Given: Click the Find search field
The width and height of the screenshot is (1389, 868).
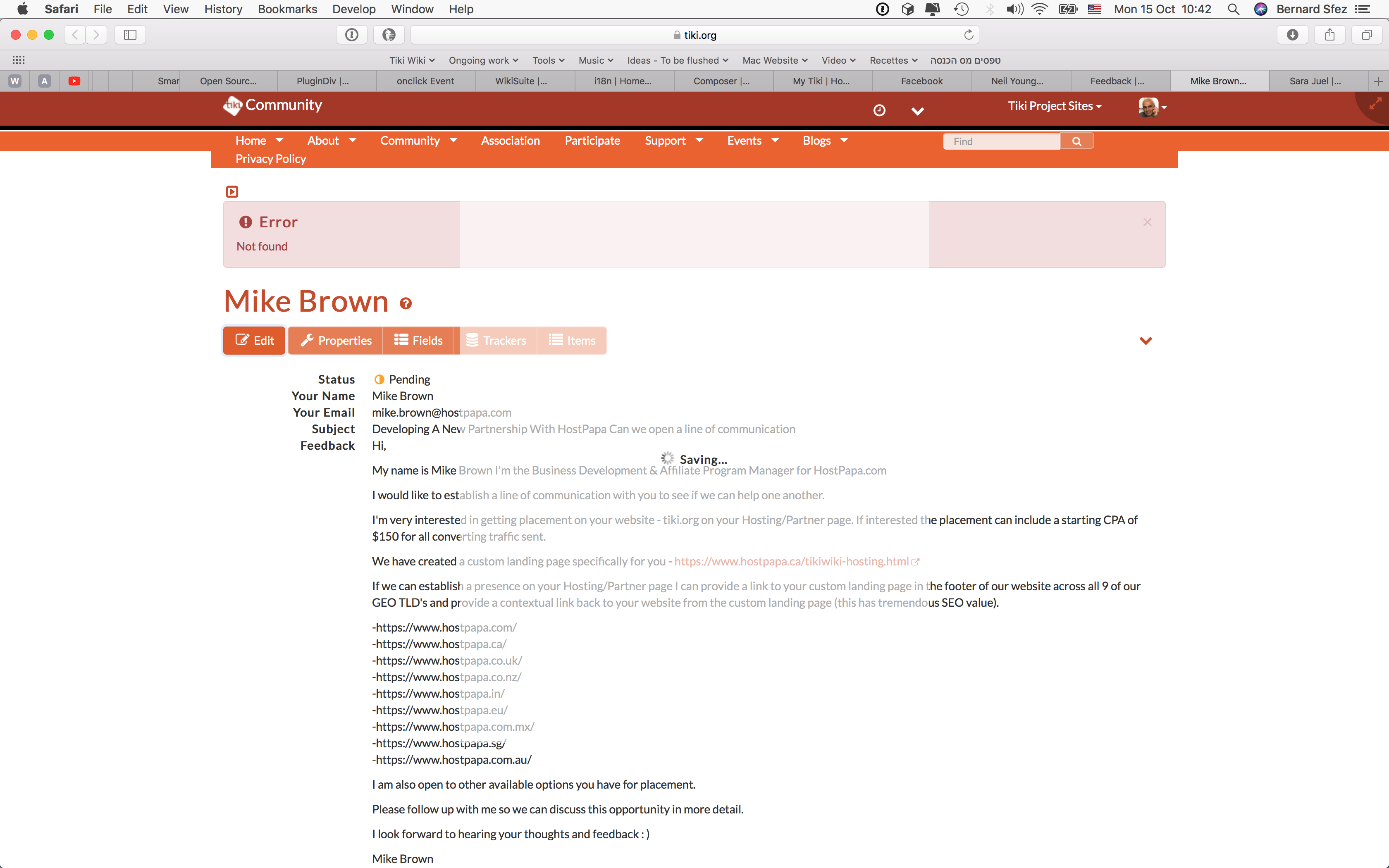Looking at the screenshot, I should pyautogui.click(x=1002, y=141).
